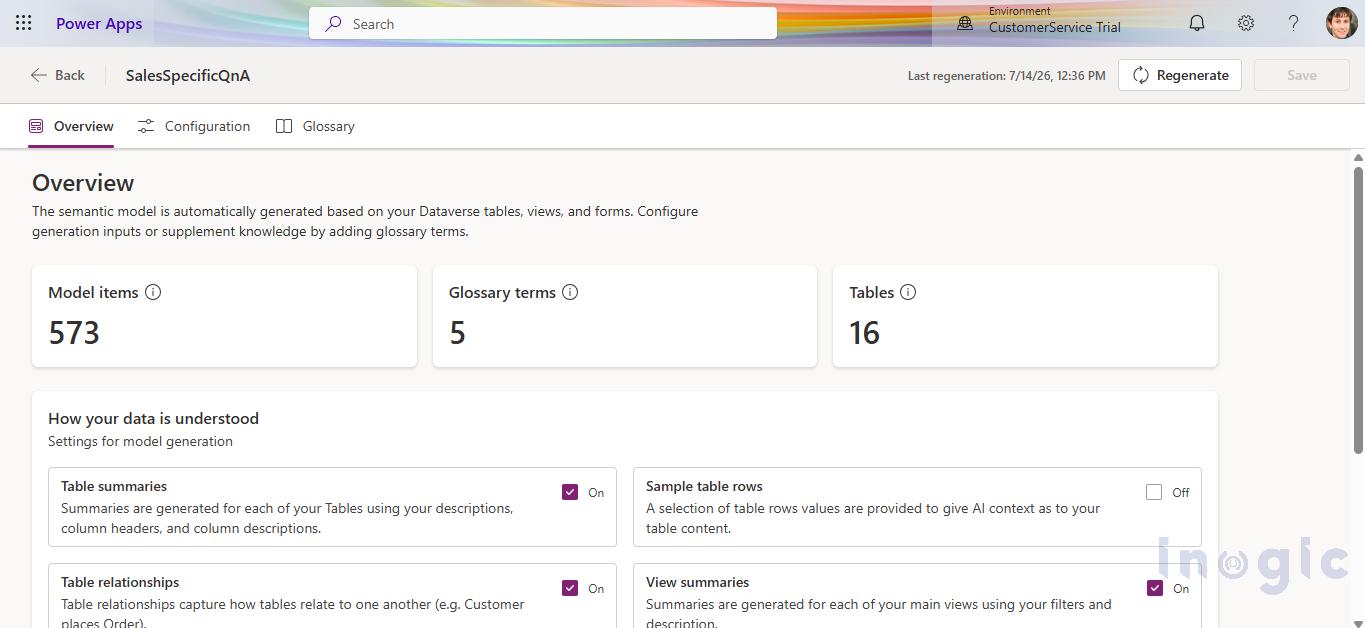Viewport: 1365px width, 628px height.
Task: Open the app launcher waffle icon
Action: 24,23
